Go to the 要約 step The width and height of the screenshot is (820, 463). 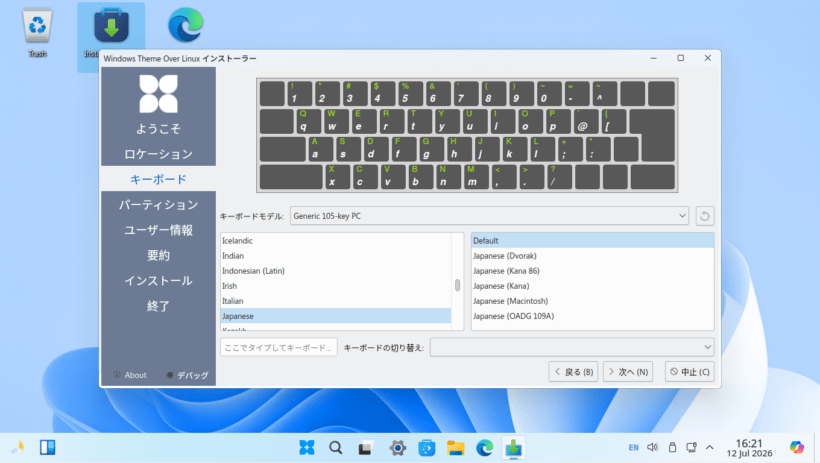[158, 255]
